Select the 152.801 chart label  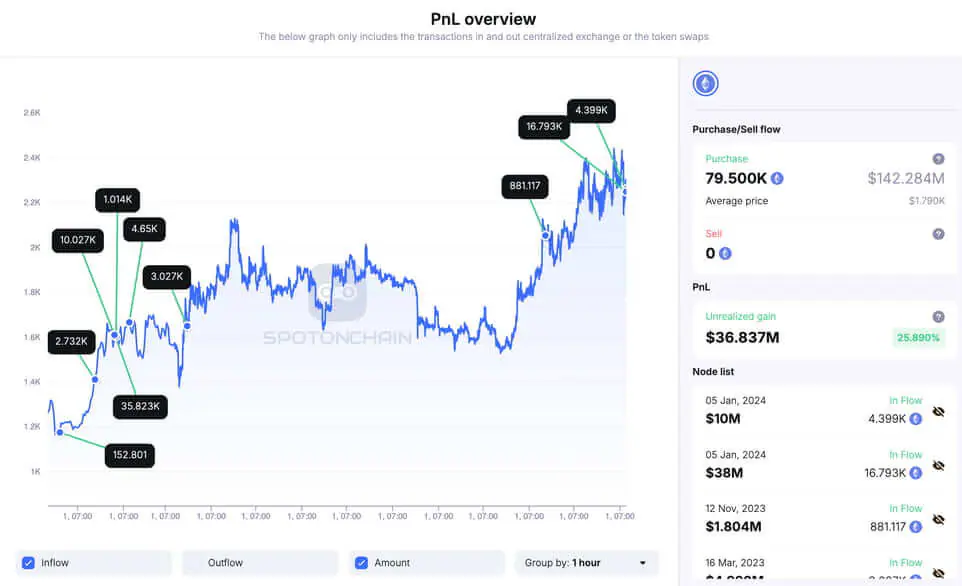click(x=130, y=455)
